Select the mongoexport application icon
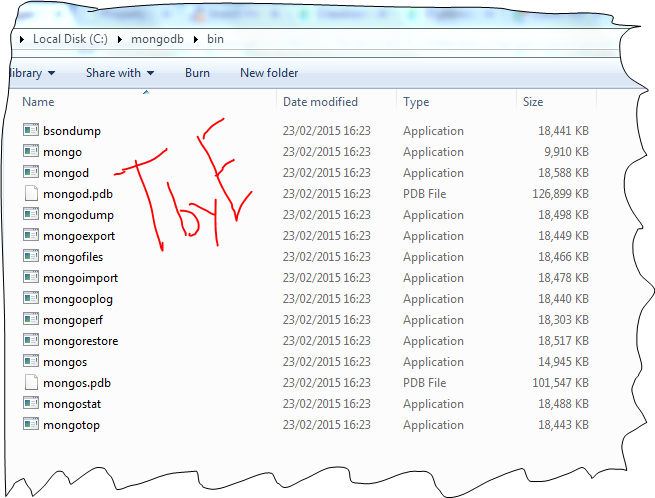This screenshot has height=498, width=655. [31, 235]
